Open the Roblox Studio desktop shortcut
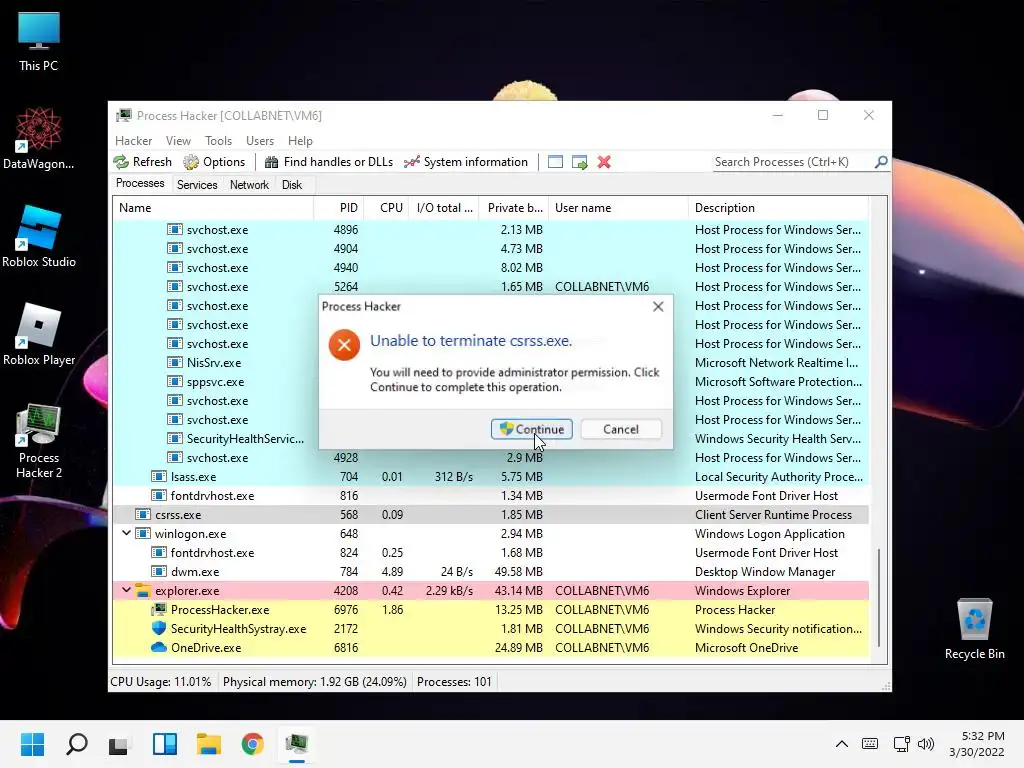The image size is (1024, 768). point(39,236)
